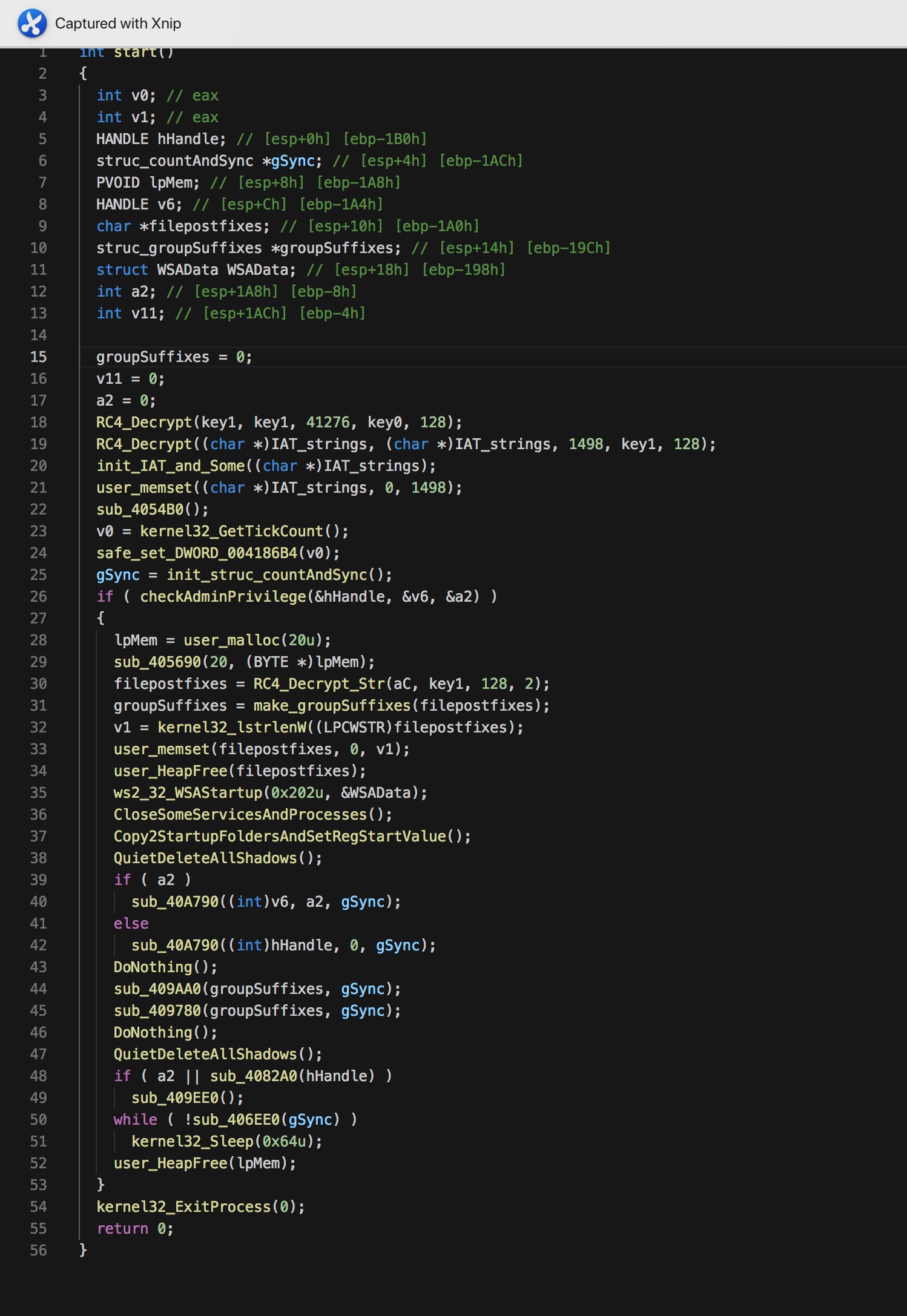Click the "while" keyword on line 50

click(x=135, y=1120)
